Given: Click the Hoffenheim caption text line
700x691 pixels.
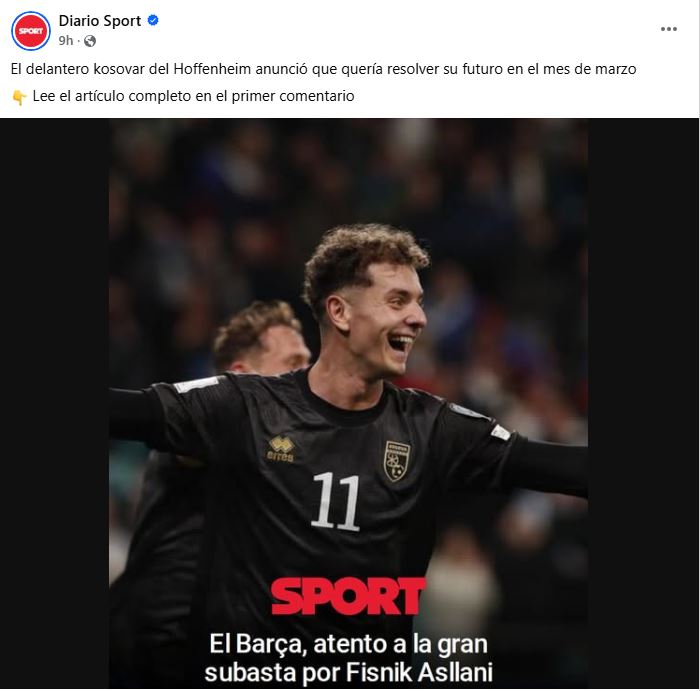Looking at the screenshot, I should pyautogui.click(x=323, y=69).
